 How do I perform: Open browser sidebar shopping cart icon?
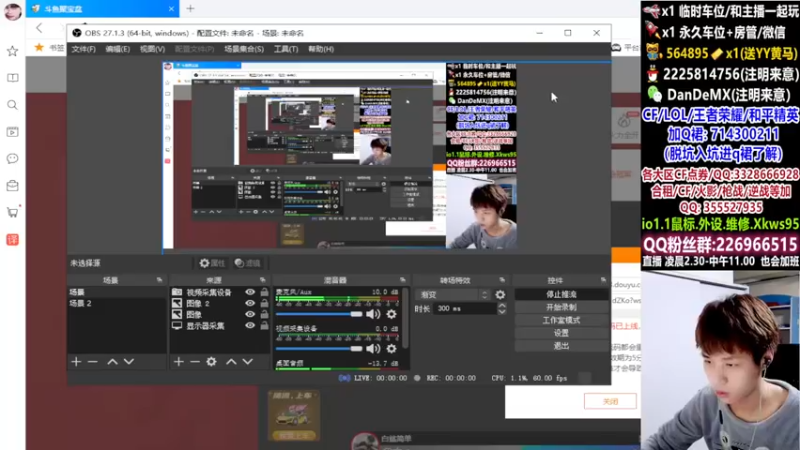coord(12,212)
